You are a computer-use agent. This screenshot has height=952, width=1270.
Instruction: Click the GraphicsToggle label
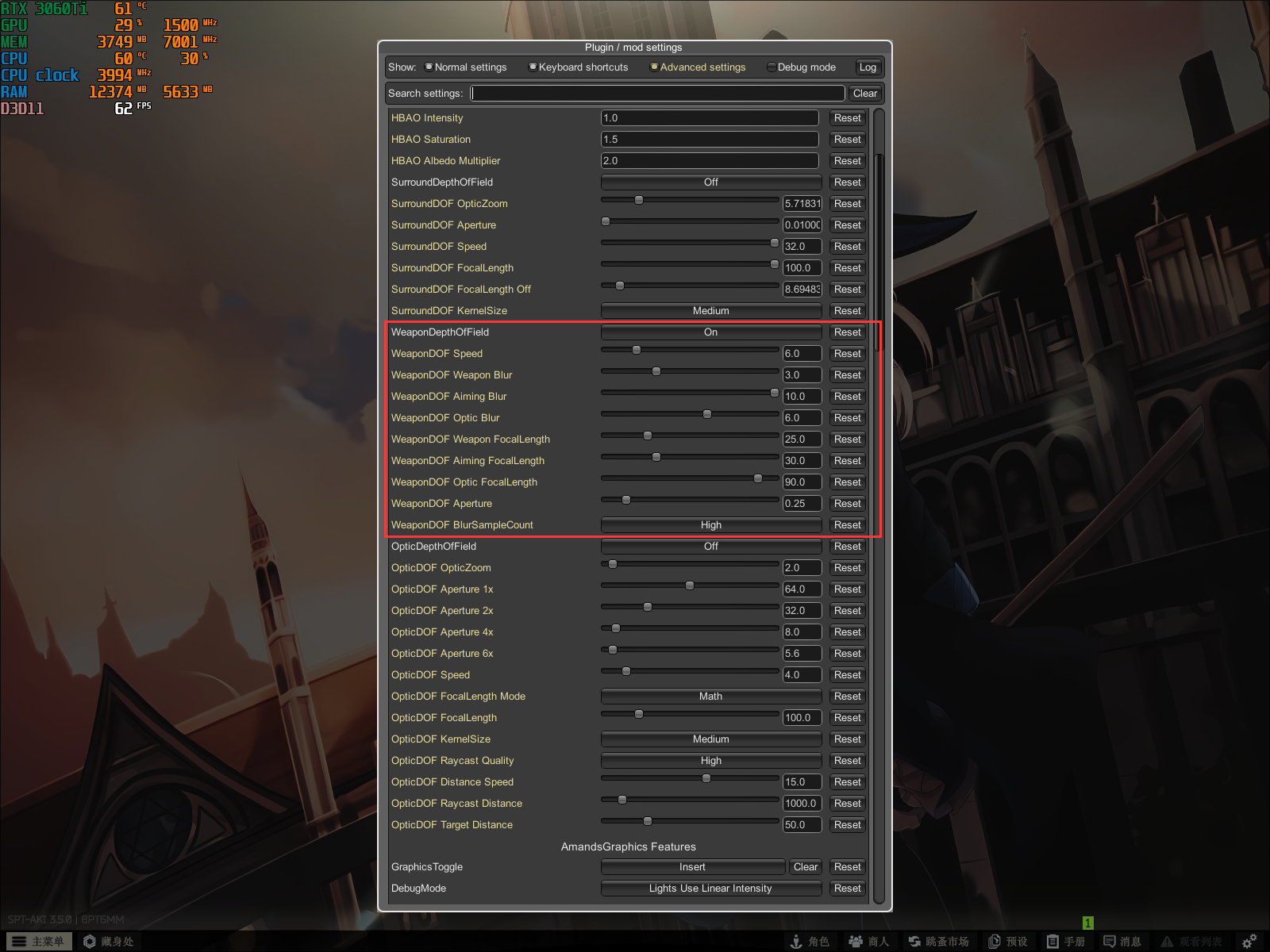[x=427, y=867]
